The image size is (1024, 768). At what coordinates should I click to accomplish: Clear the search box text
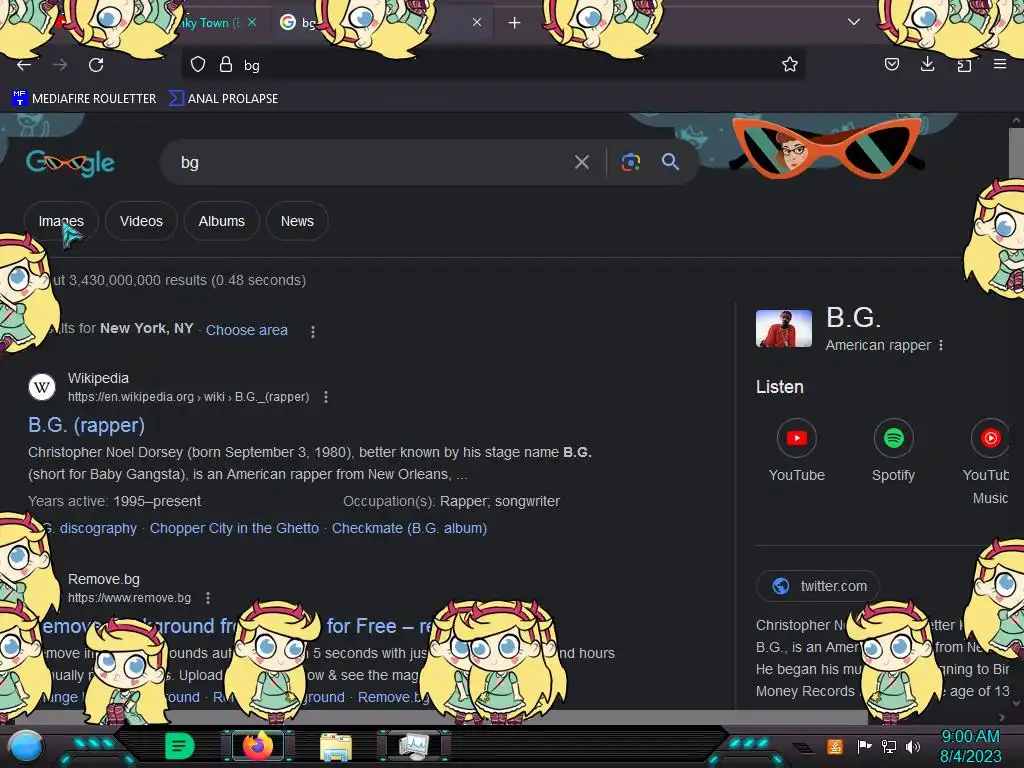(x=582, y=162)
